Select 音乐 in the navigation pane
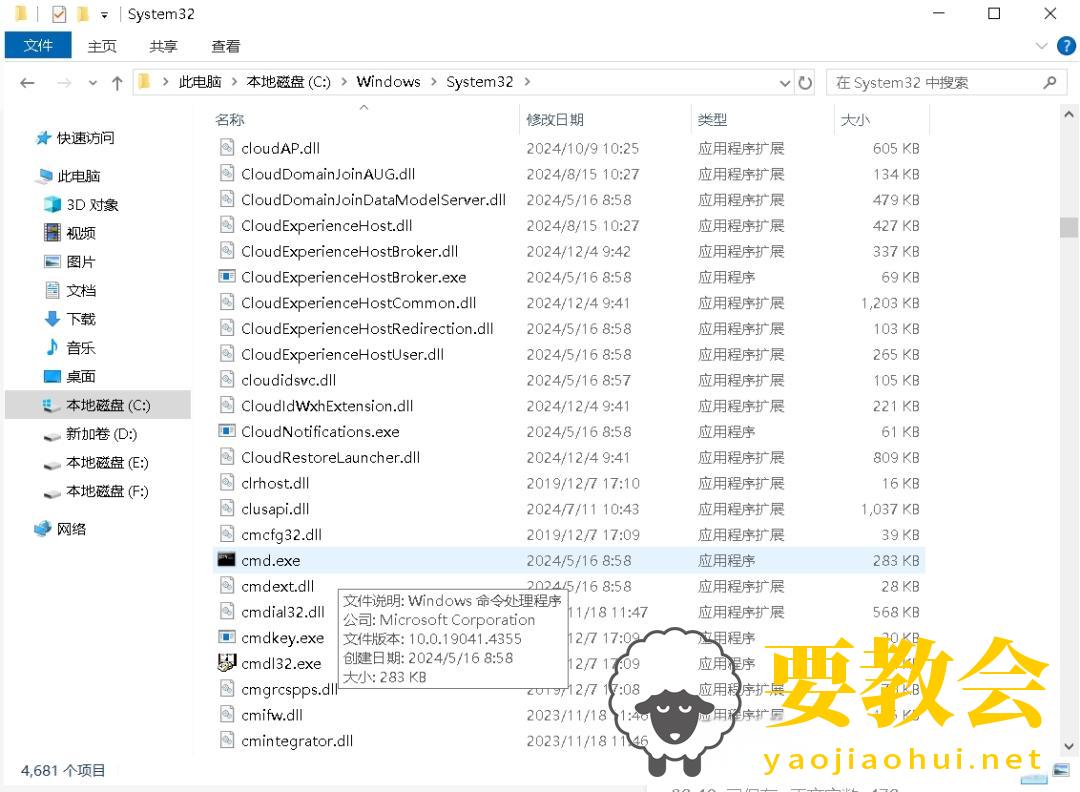Viewport: 1080px width, 792px height. click(81, 348)
